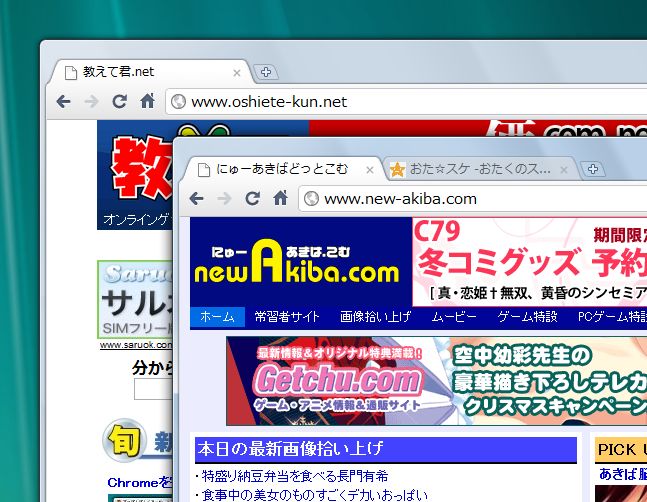This screenshot has height=502, width=647.
Task: Open the あきば link under PICK UP
Action: (623, 474)
